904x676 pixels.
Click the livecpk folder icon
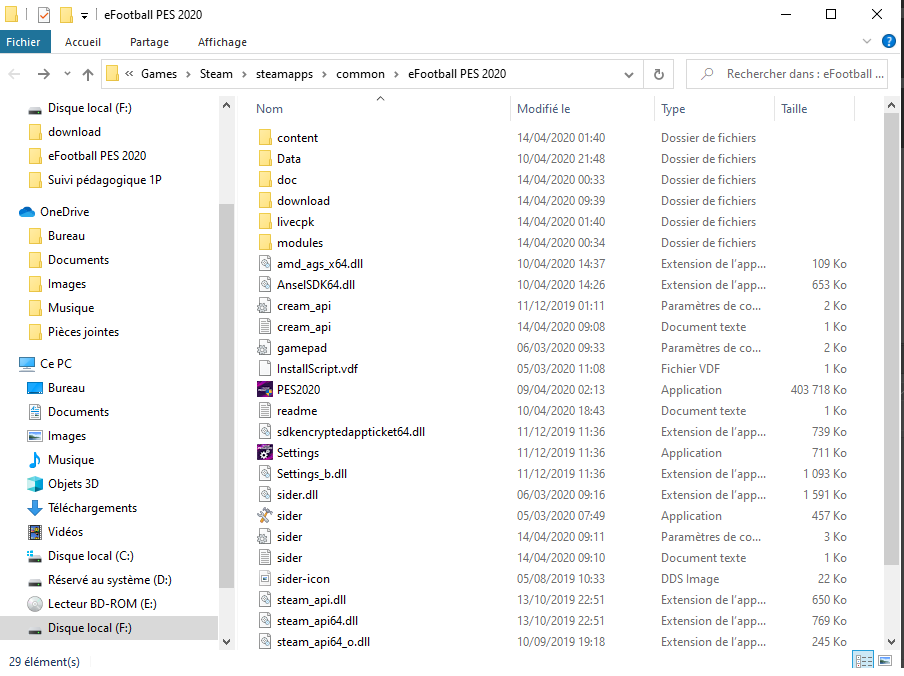265,221
